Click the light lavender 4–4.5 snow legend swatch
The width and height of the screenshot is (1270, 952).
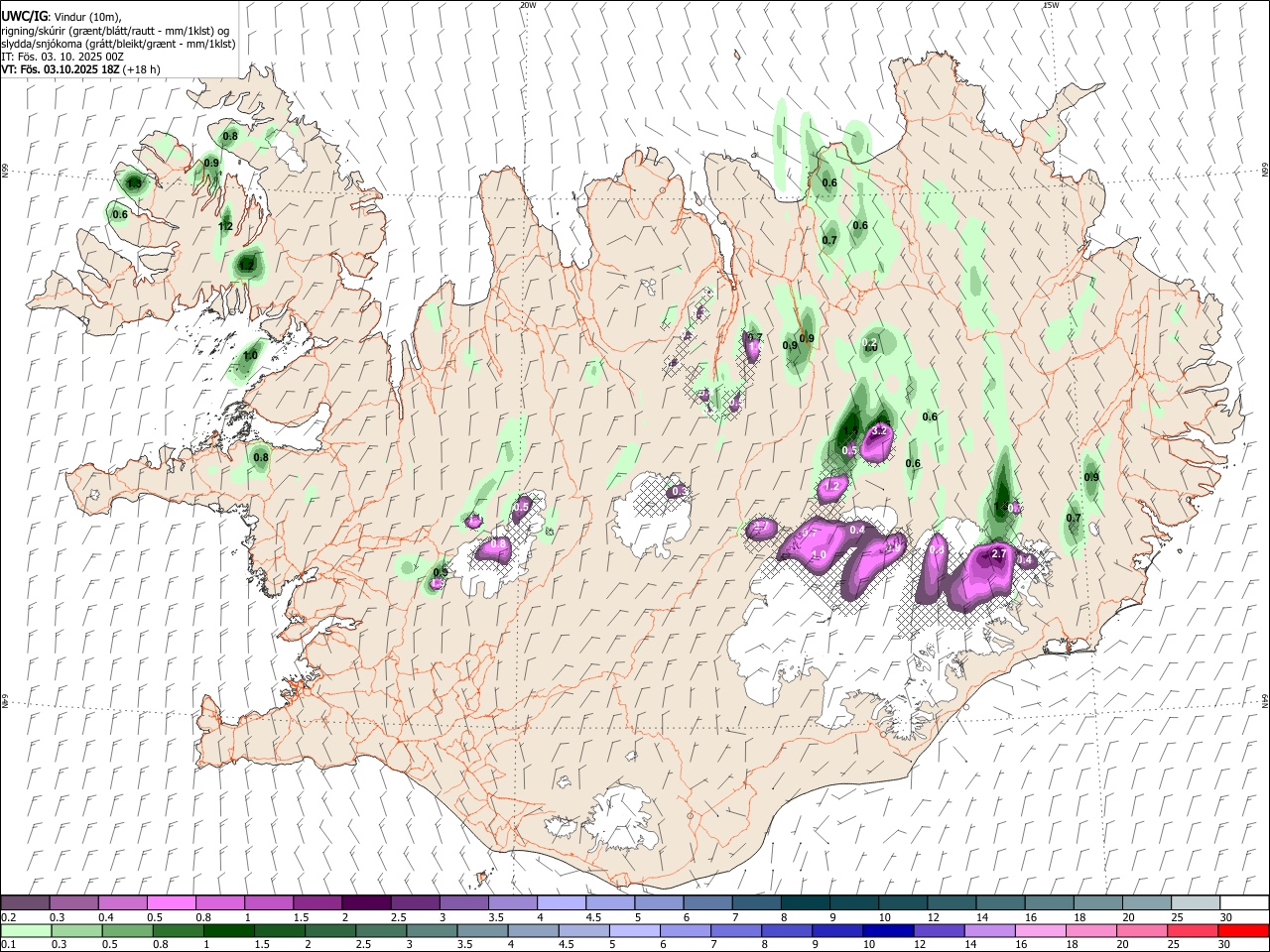click(x=560, y=902)
